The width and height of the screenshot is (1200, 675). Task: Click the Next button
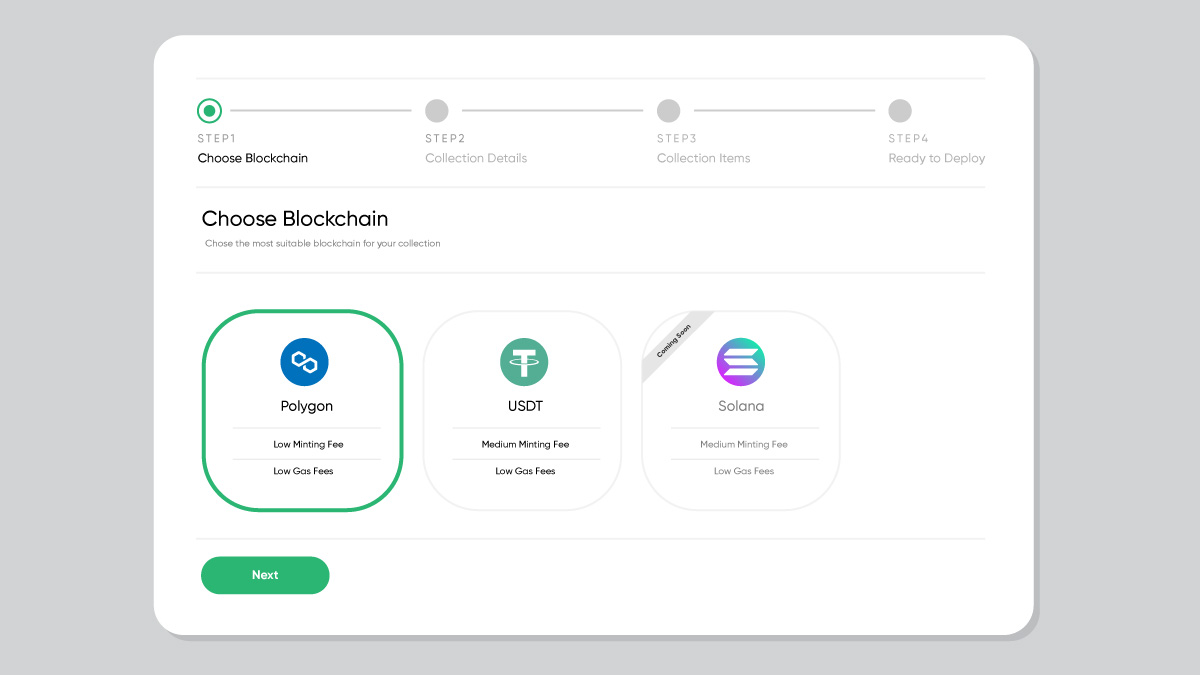click(x=265, y=575)
